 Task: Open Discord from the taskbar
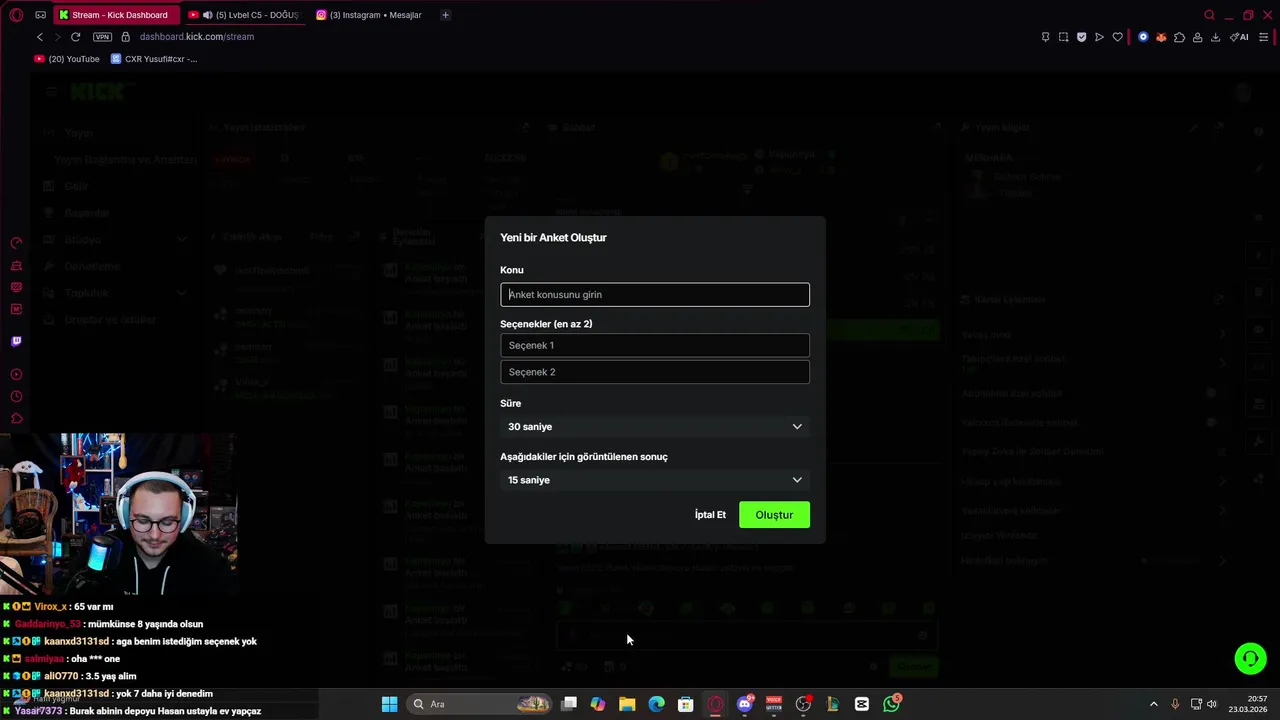pos(744,704)
